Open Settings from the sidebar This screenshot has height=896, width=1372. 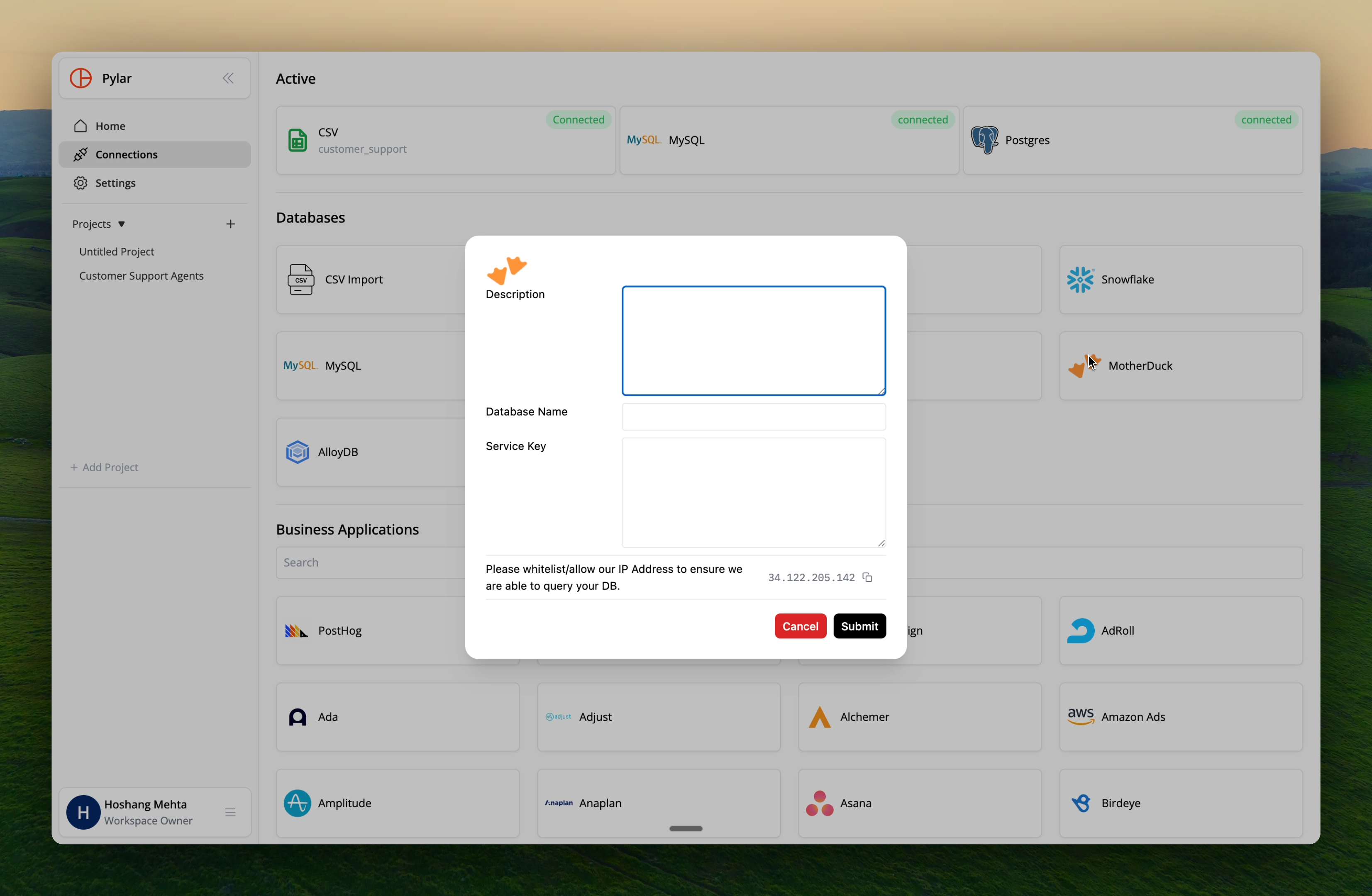point(115,183)
